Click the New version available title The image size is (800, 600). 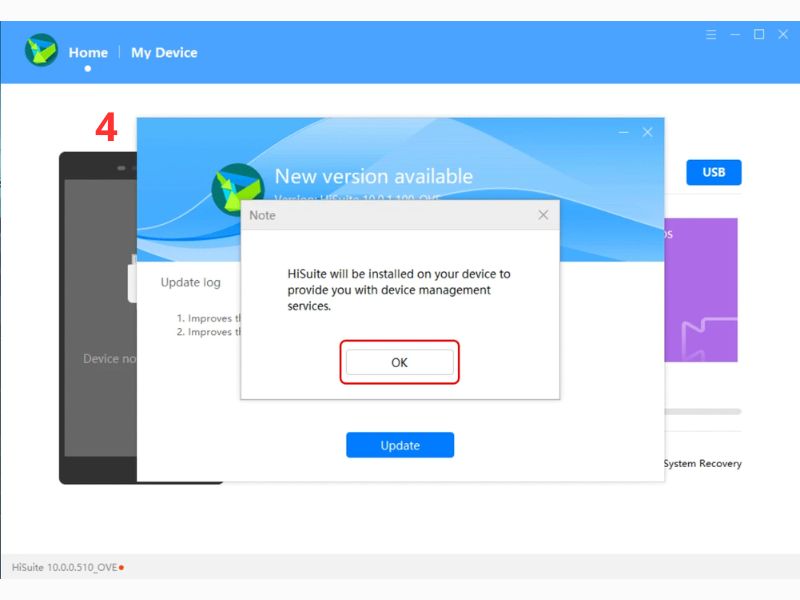click(373, 176)
